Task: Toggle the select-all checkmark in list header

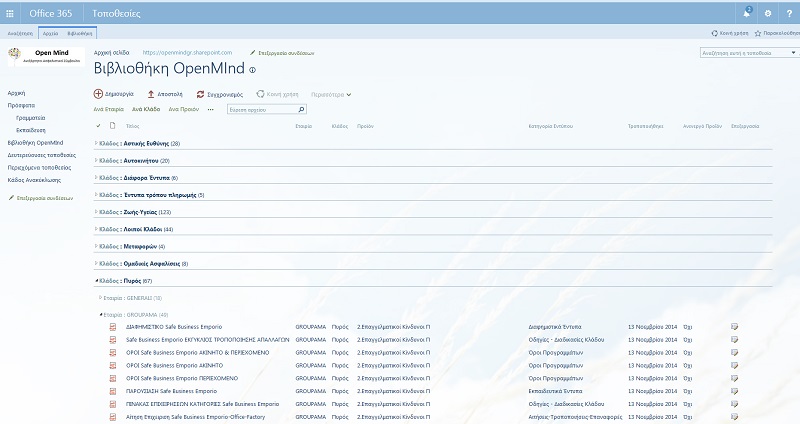Action: click(x=98, y=126)
